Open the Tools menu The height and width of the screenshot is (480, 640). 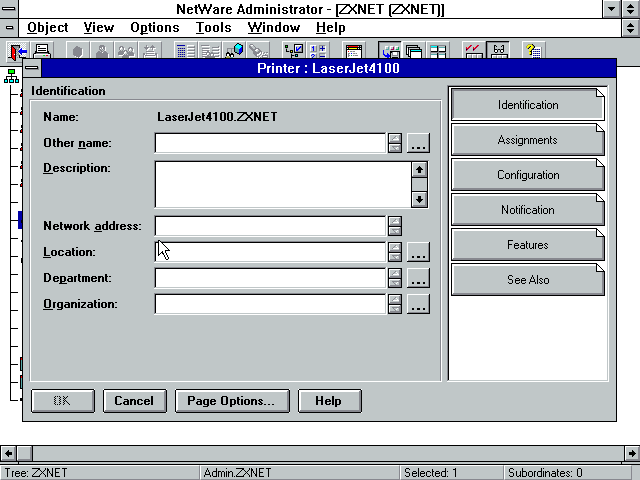pos(213,28)
